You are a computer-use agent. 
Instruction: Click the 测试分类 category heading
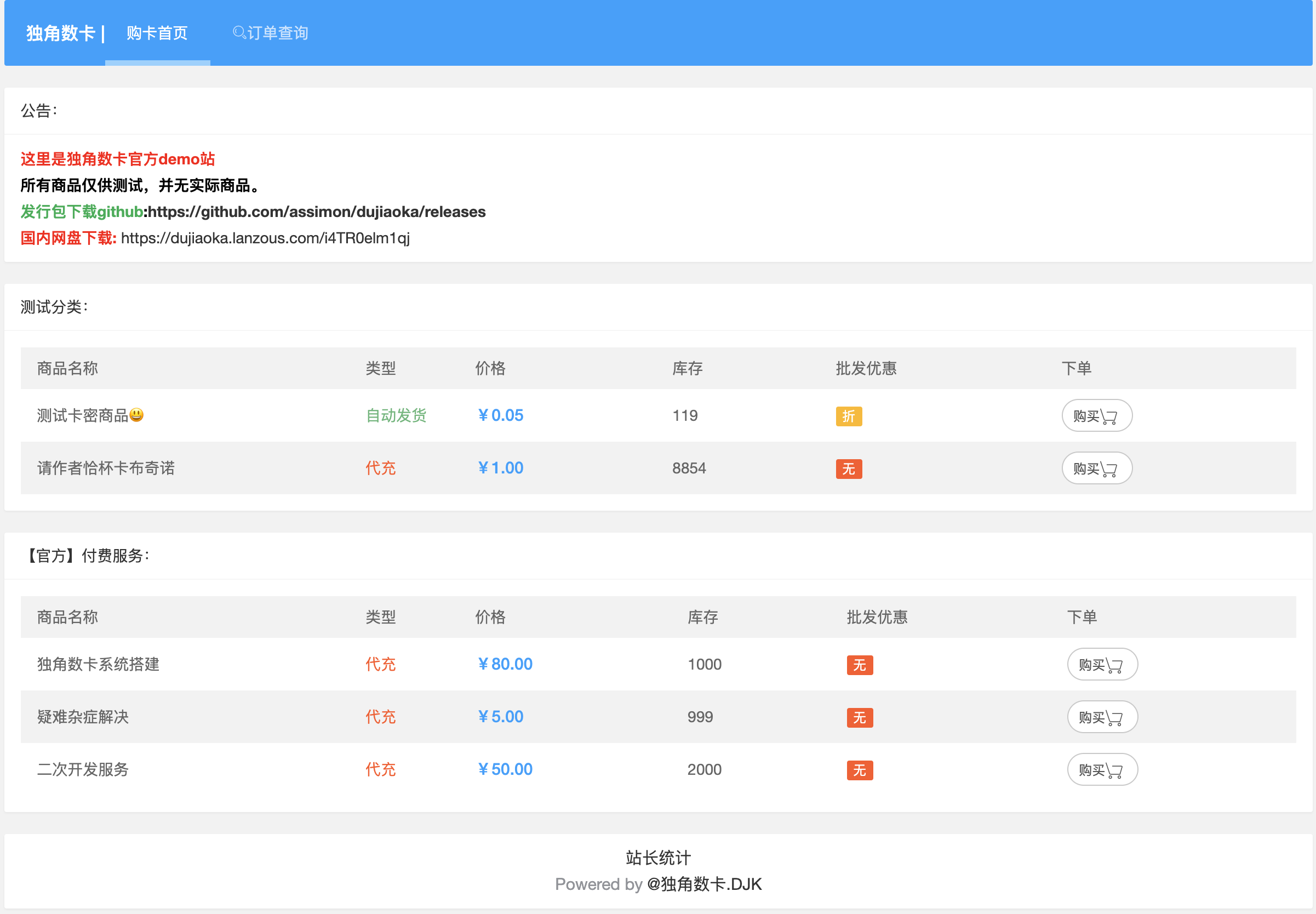pyautogui.click(x=54, y=307)
